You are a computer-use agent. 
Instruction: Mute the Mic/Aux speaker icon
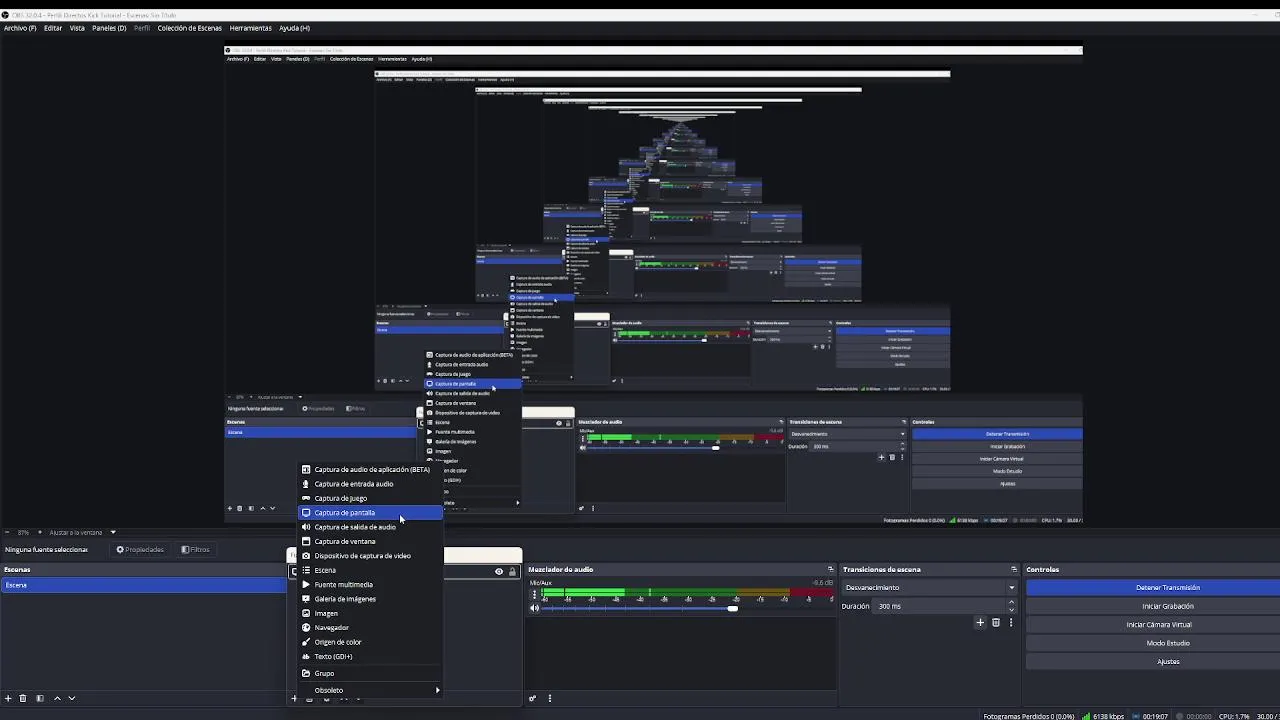(534, 607)
